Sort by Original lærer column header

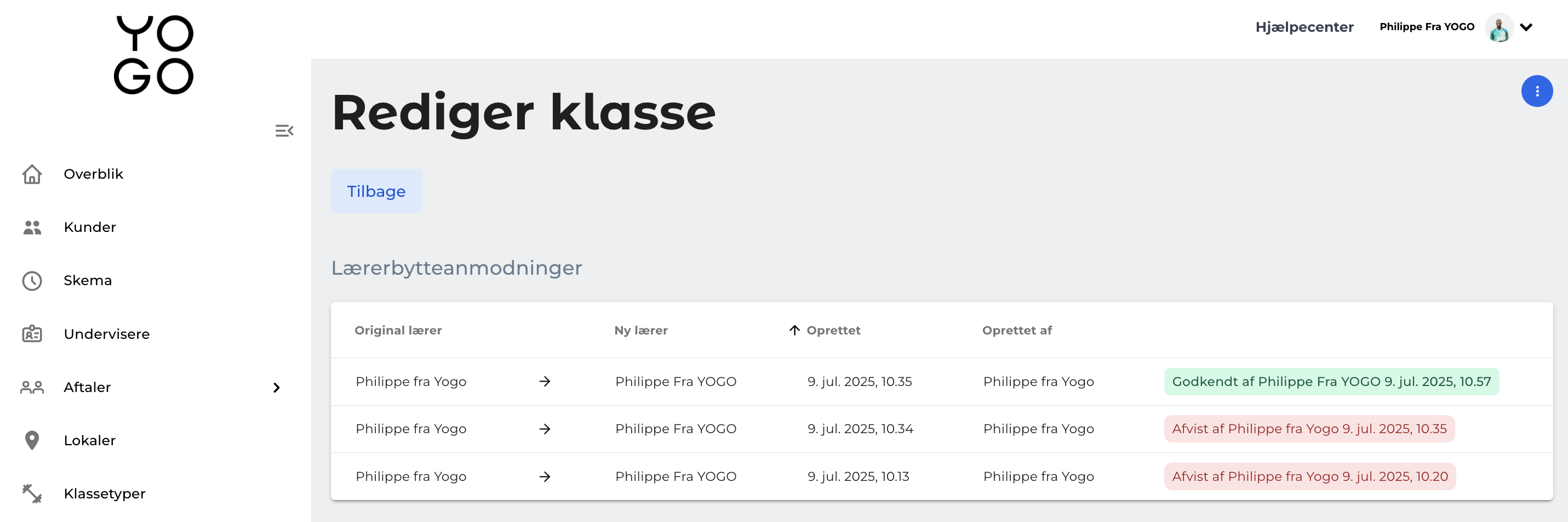[x=398, y=330]
